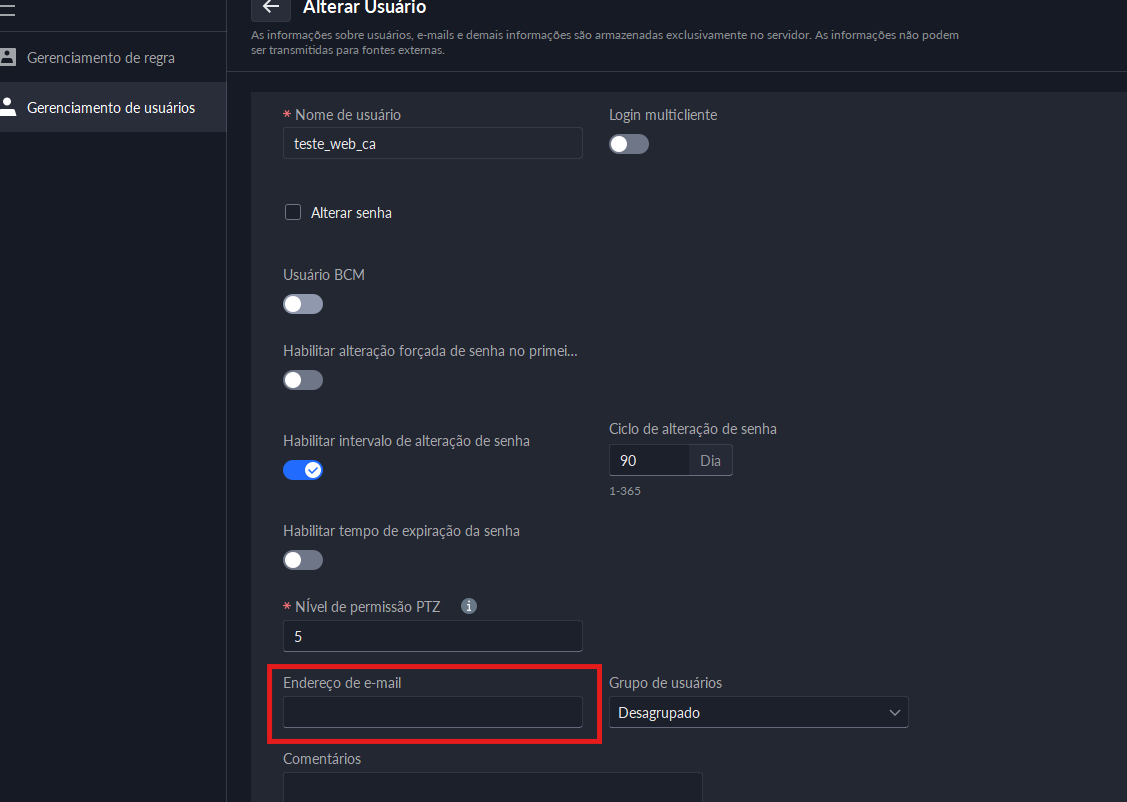Check the Alterar senha checkbox
The width and height of the screenshot is (1127, 802).
293,212
